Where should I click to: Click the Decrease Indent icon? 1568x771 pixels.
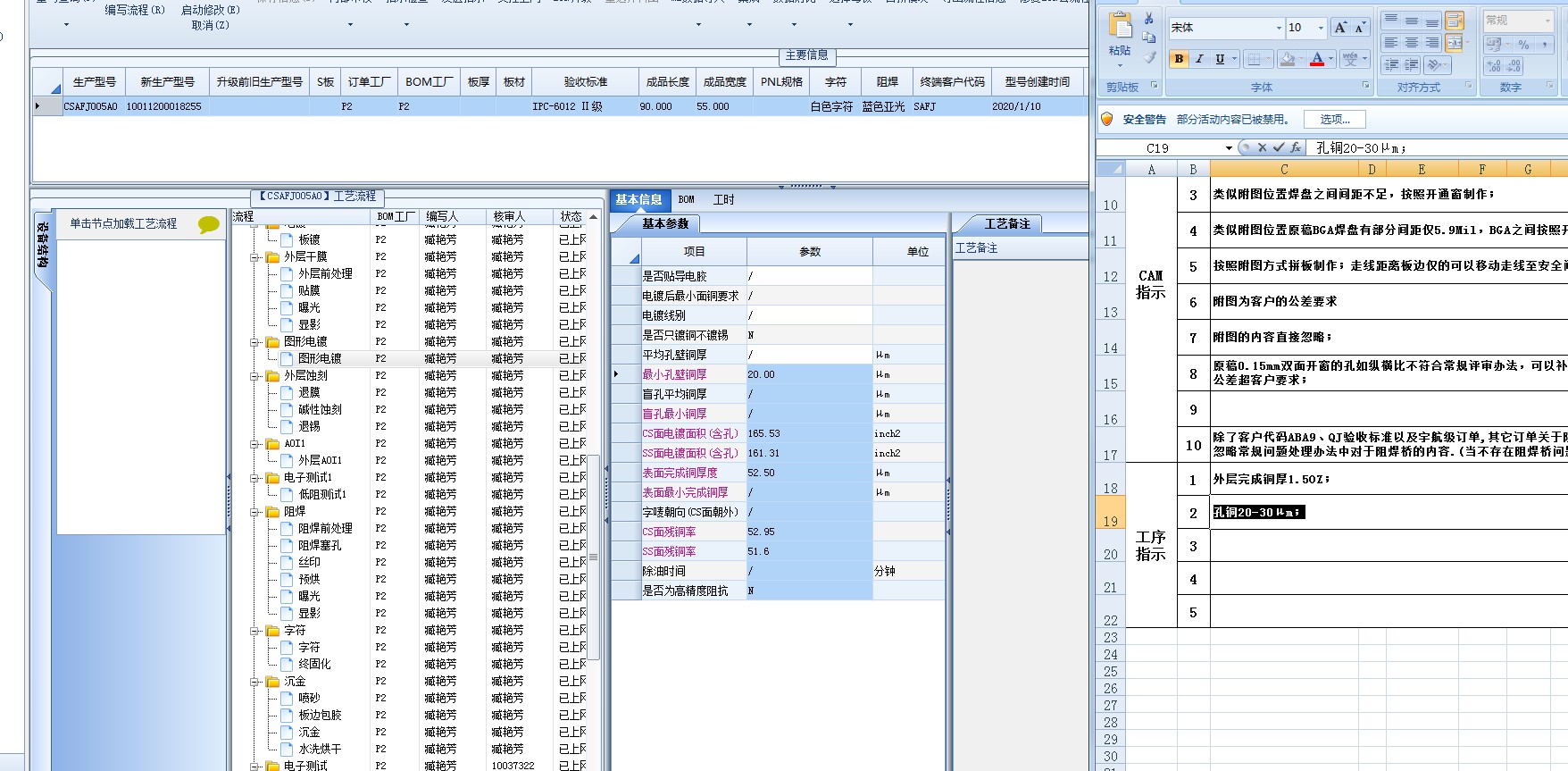[1391, 64]
